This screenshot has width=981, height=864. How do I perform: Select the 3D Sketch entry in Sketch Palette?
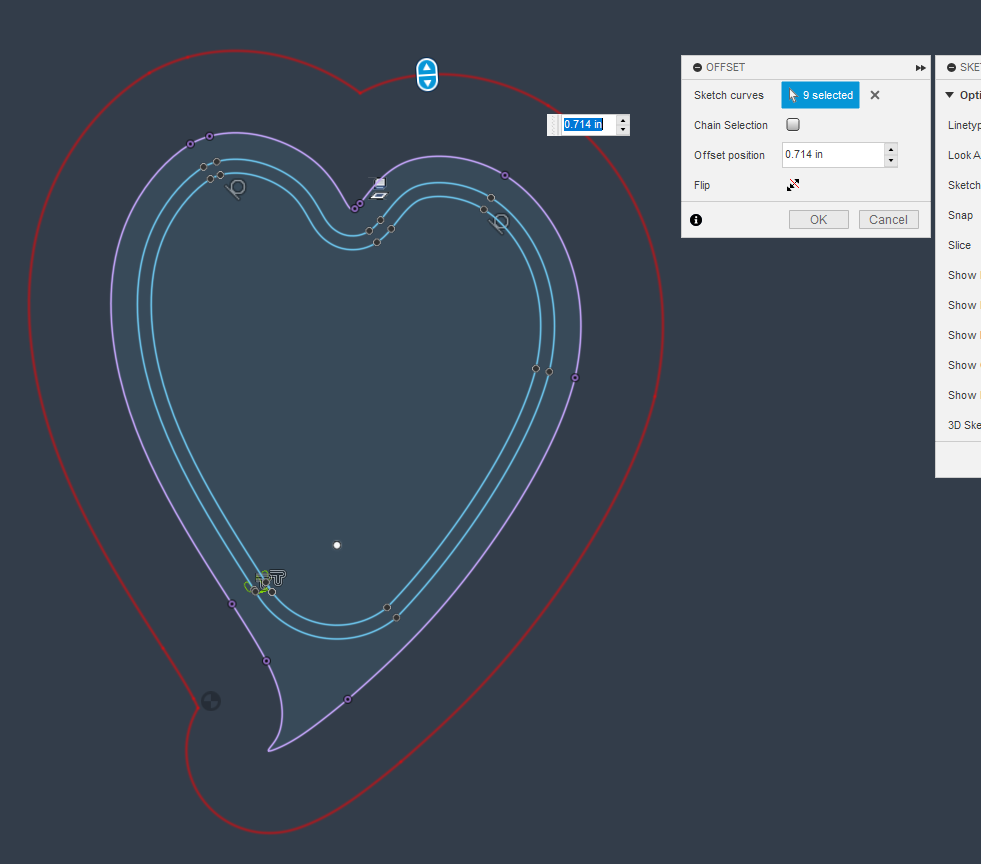click(x=963, y=425)
